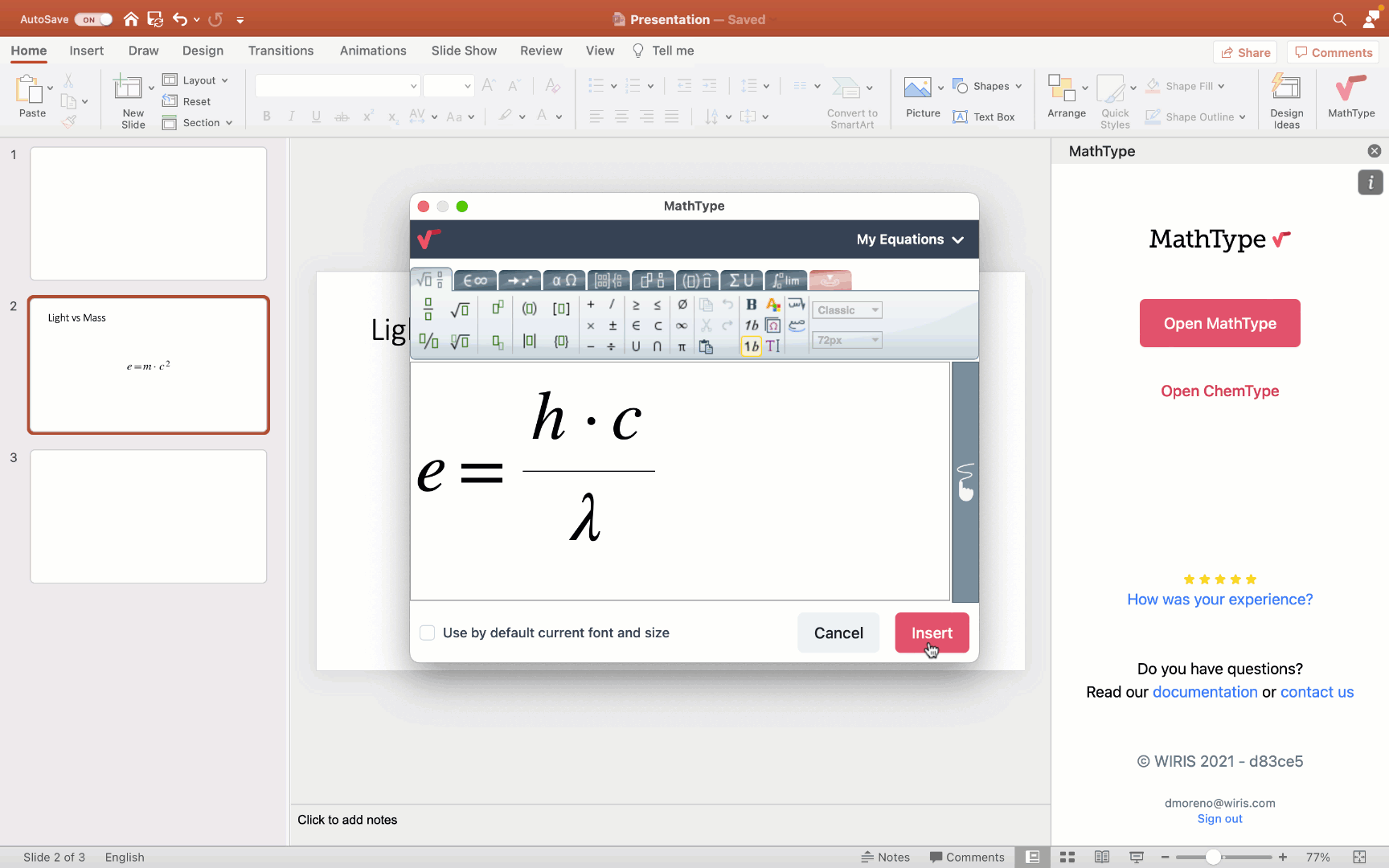Insert the pi symbol
The image size is (1389, 868).
pos(682,346)
